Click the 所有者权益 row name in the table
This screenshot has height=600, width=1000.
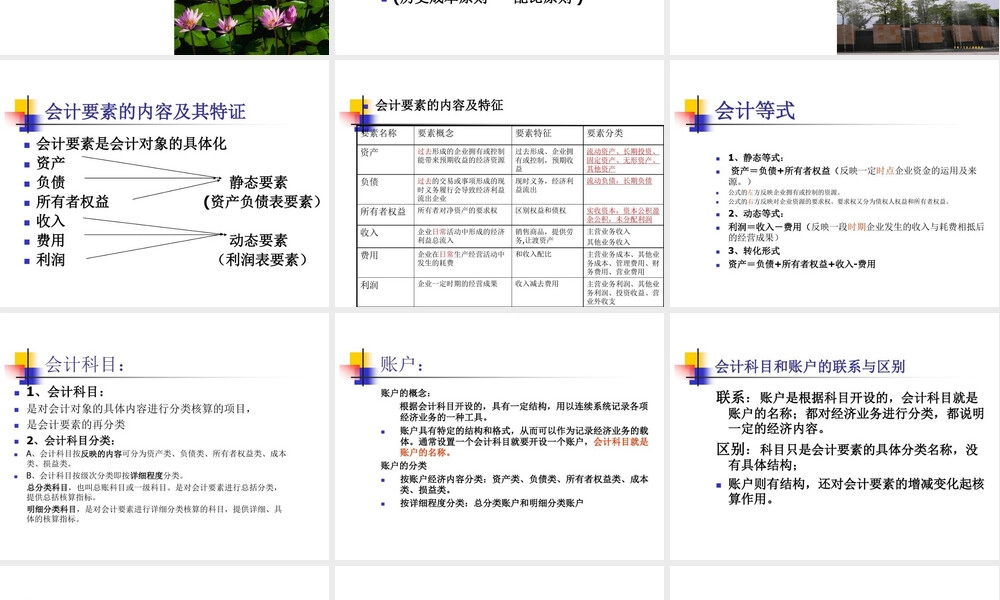click(383, 211)
